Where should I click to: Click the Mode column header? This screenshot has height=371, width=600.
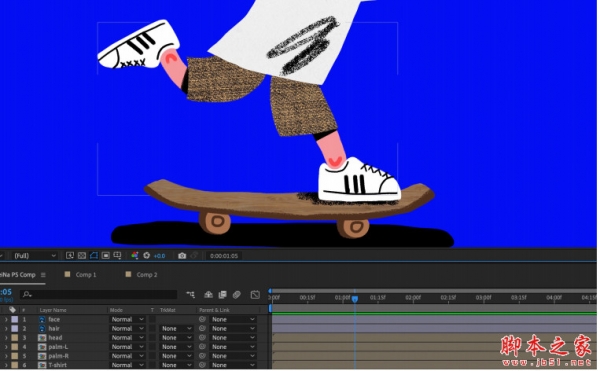point(116,310)
